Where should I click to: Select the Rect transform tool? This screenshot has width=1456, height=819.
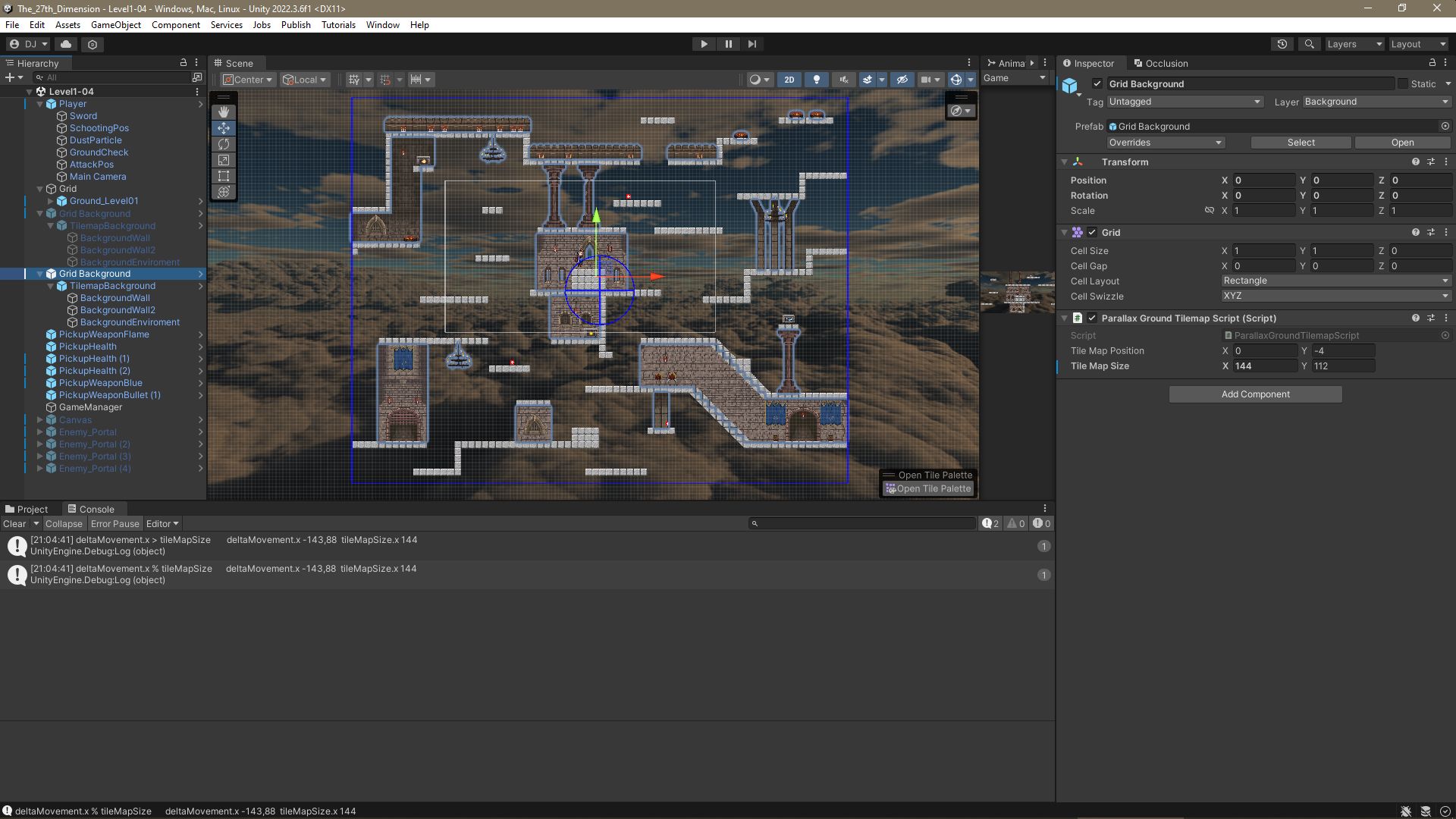point(224,176)
